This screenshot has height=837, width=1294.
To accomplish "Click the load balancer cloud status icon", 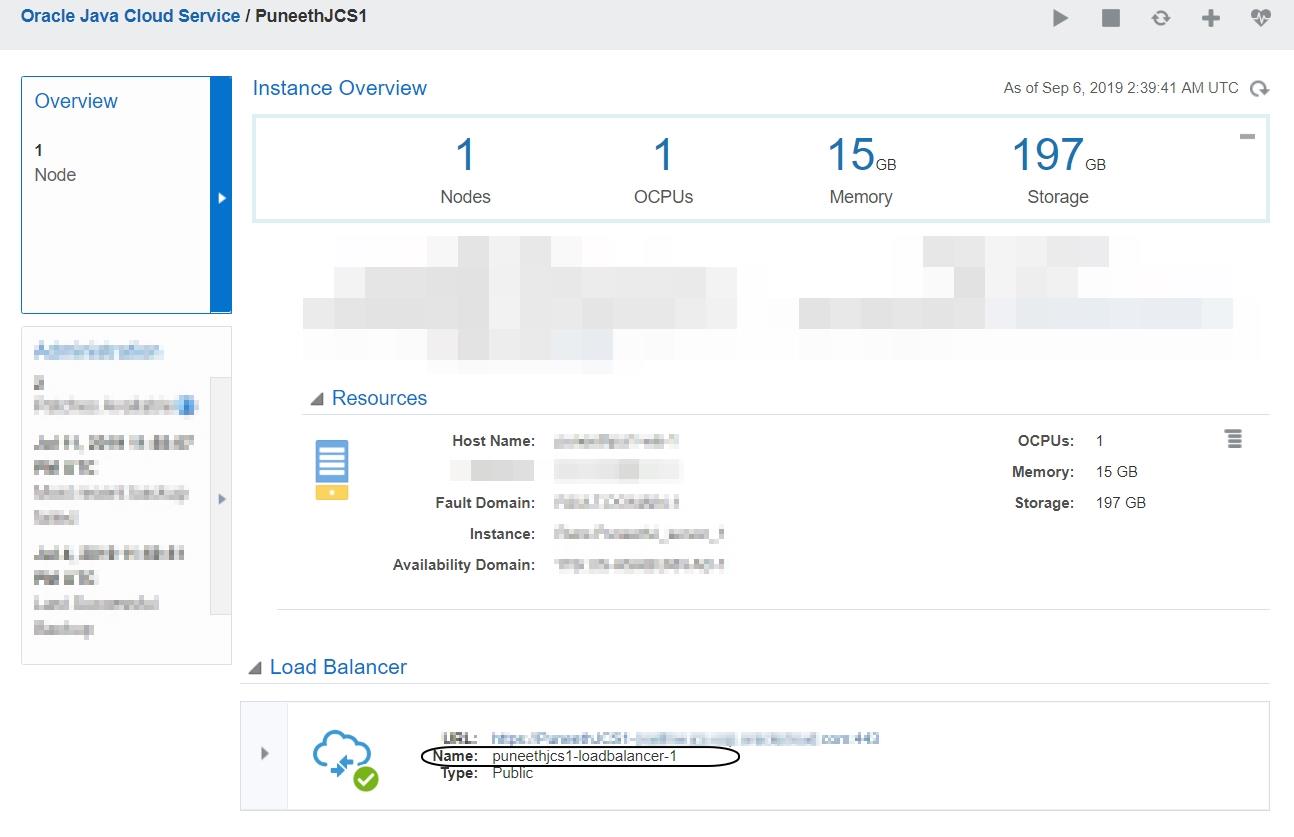I will click(346, 759).
